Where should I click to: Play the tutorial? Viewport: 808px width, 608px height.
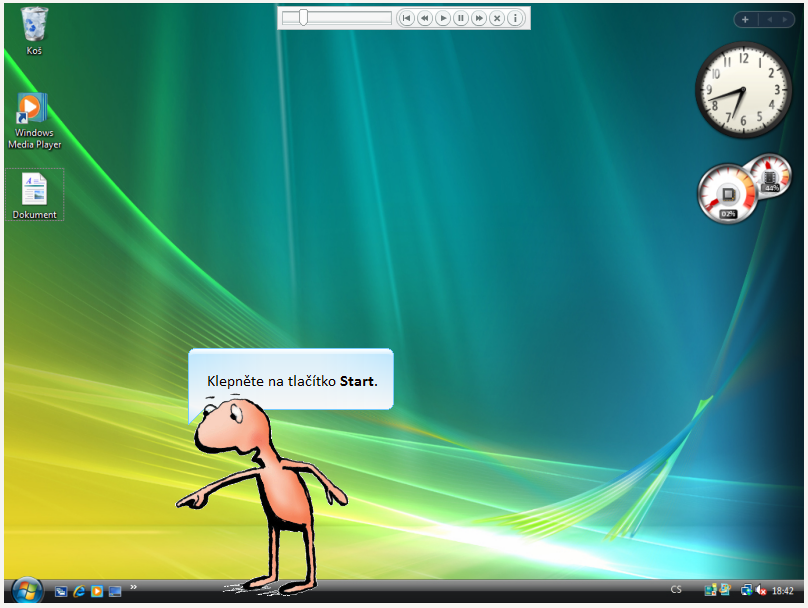[x=443, y=18]
